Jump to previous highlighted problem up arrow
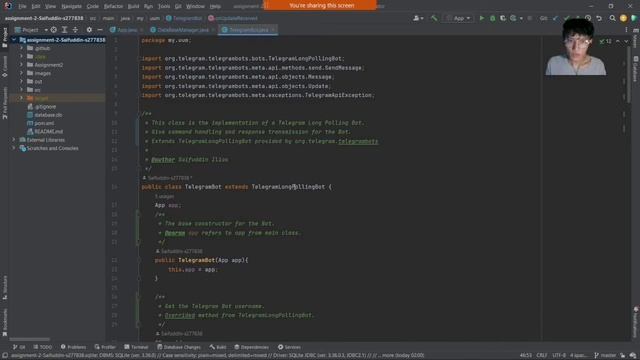Viewport: 640px width, 360px height. click(618, 41)
